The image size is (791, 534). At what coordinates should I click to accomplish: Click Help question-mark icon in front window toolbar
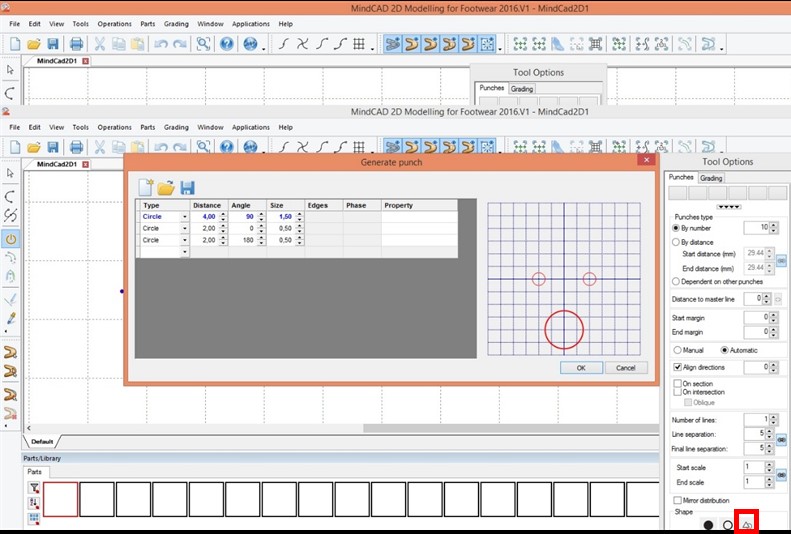(x=227, y=147)
